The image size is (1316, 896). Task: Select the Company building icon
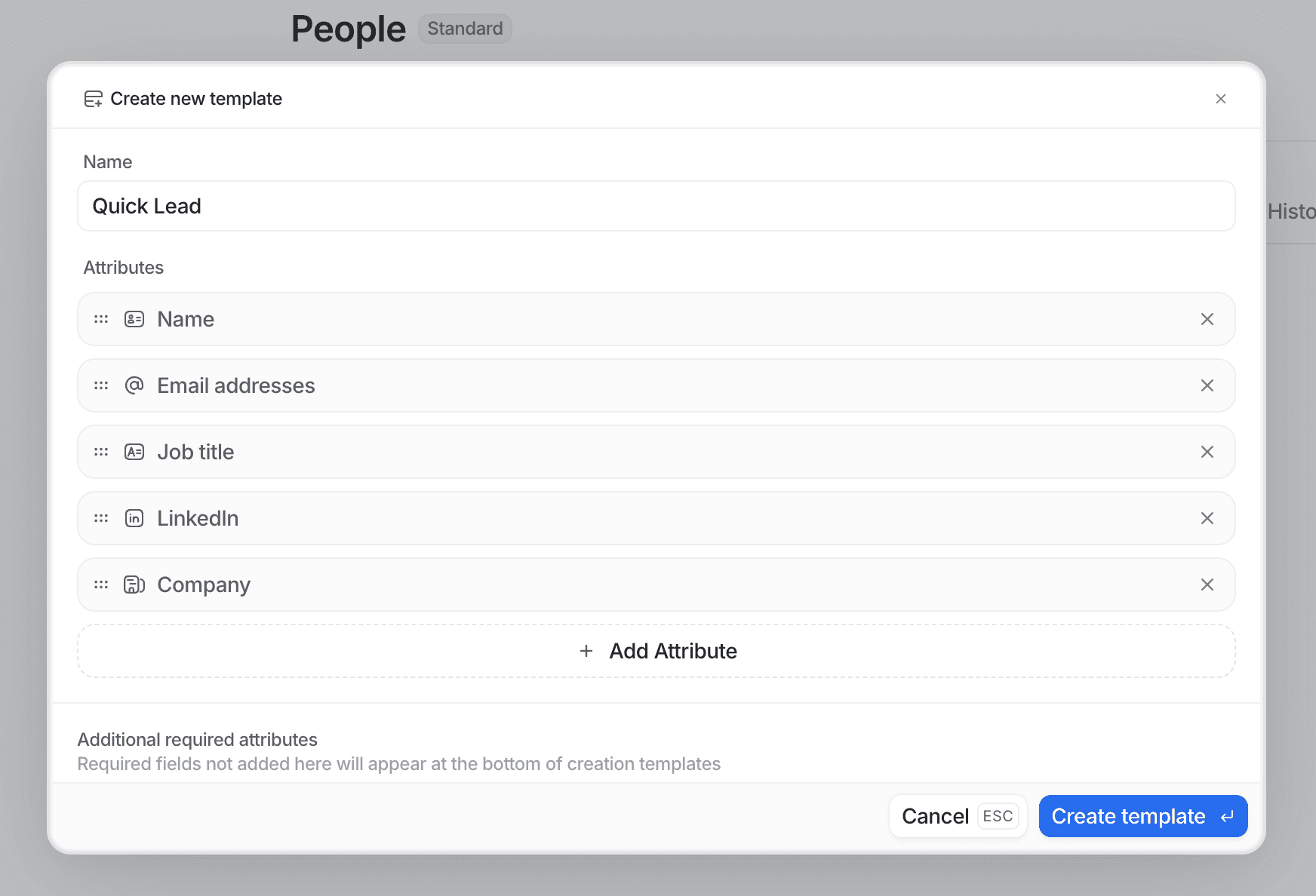coord(134,585)
